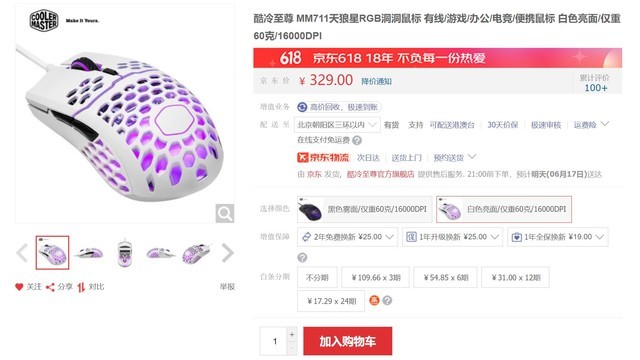Viewport: 640px width, 360px height.
Task: Expand the 1-year full coverage ¥19.00 dropdown
Action: pyautogui.click(x=558, y=237)
